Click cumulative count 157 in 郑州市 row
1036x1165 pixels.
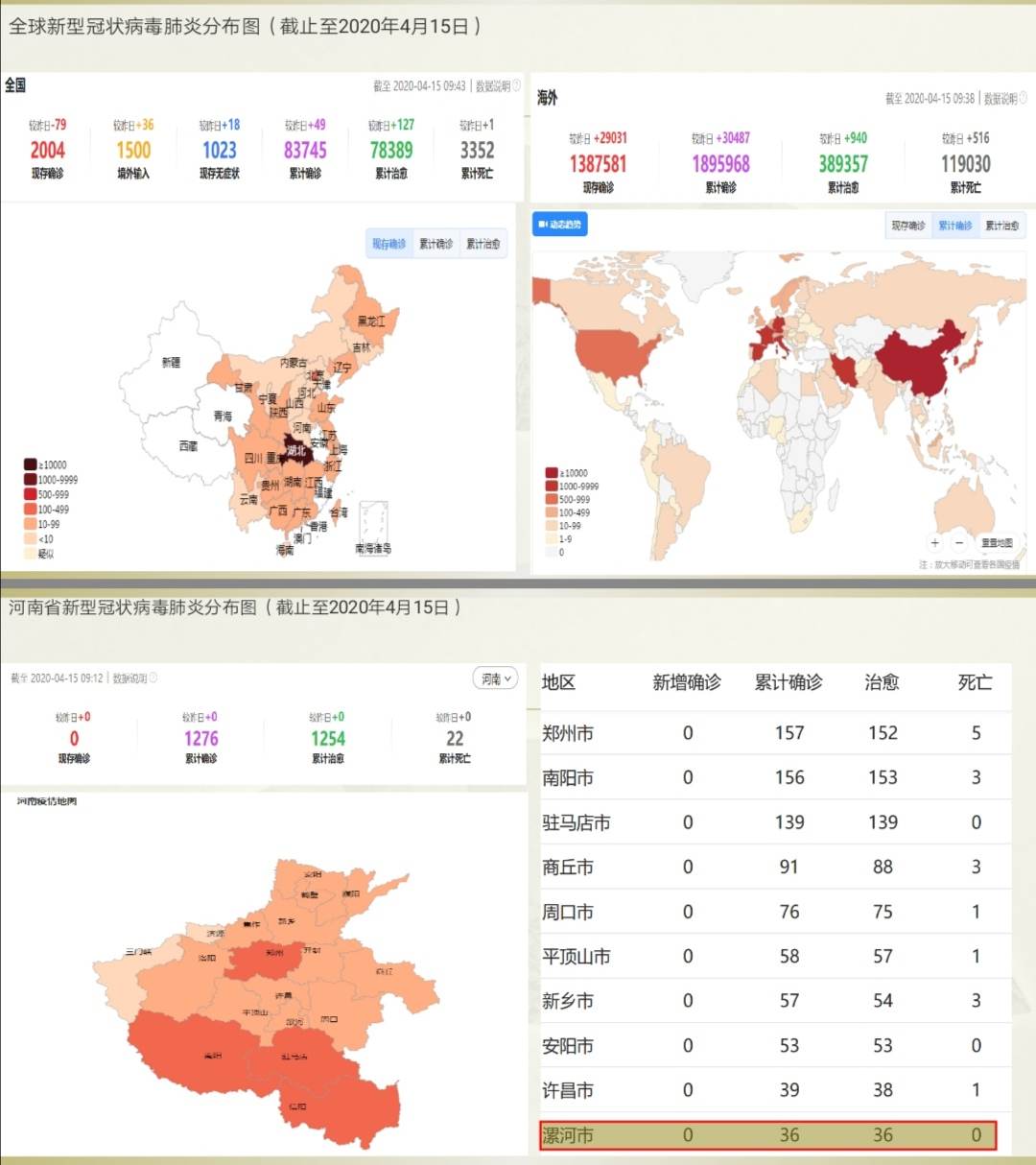click(789, 733)
